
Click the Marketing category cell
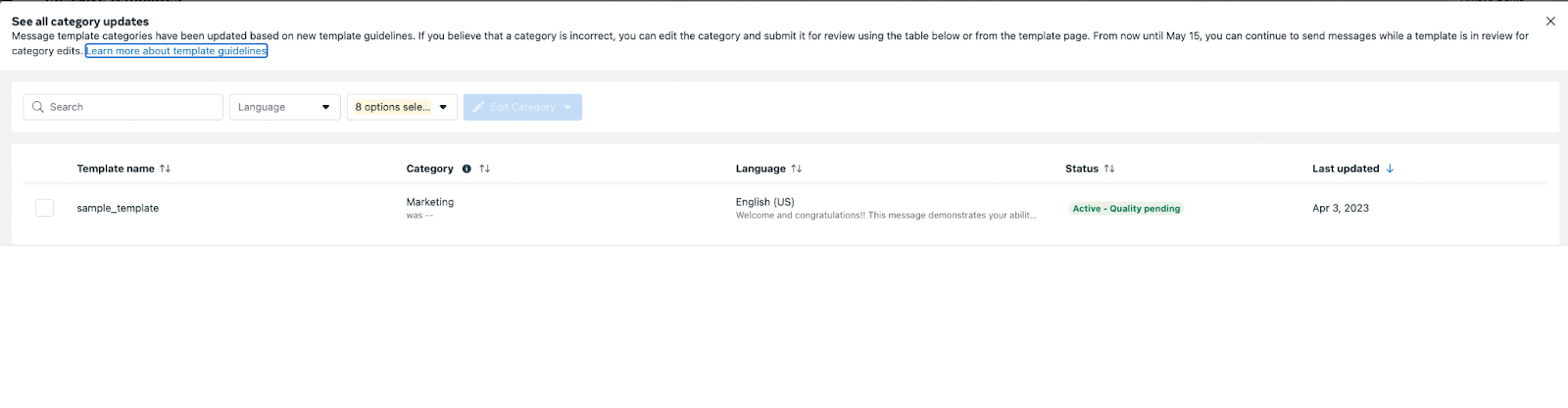(x=430, y=202)
